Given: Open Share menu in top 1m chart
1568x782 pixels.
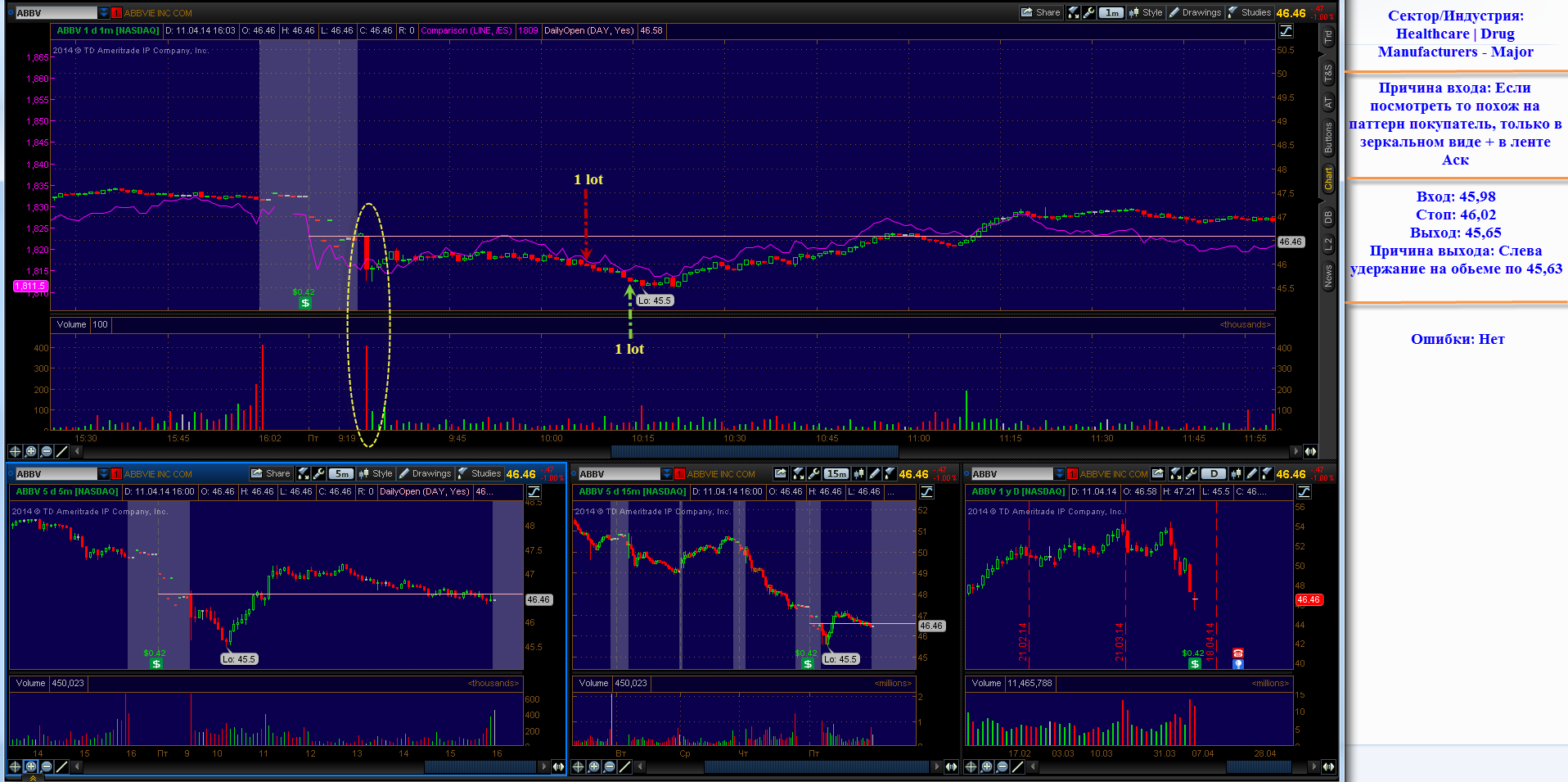Looking at the screenshot, I should [1040, 12].
